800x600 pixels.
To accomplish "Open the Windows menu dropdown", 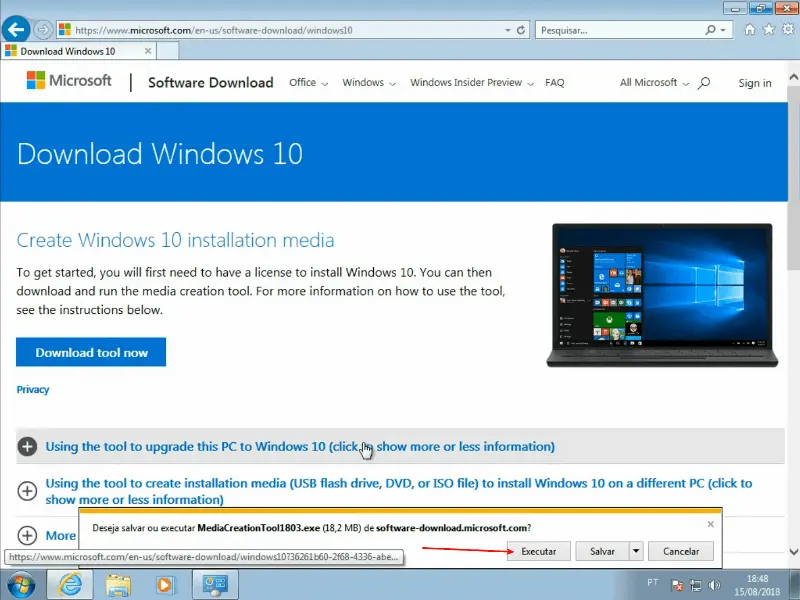I will (x=369, y=83).
